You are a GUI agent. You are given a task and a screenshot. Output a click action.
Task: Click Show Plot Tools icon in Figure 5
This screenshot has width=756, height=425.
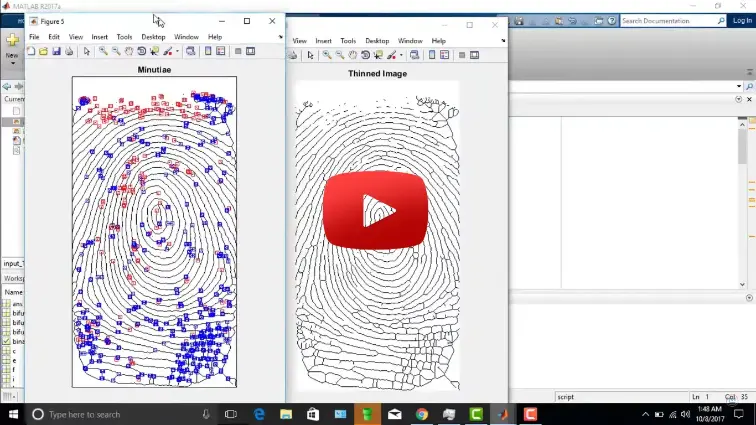(251, 51)
